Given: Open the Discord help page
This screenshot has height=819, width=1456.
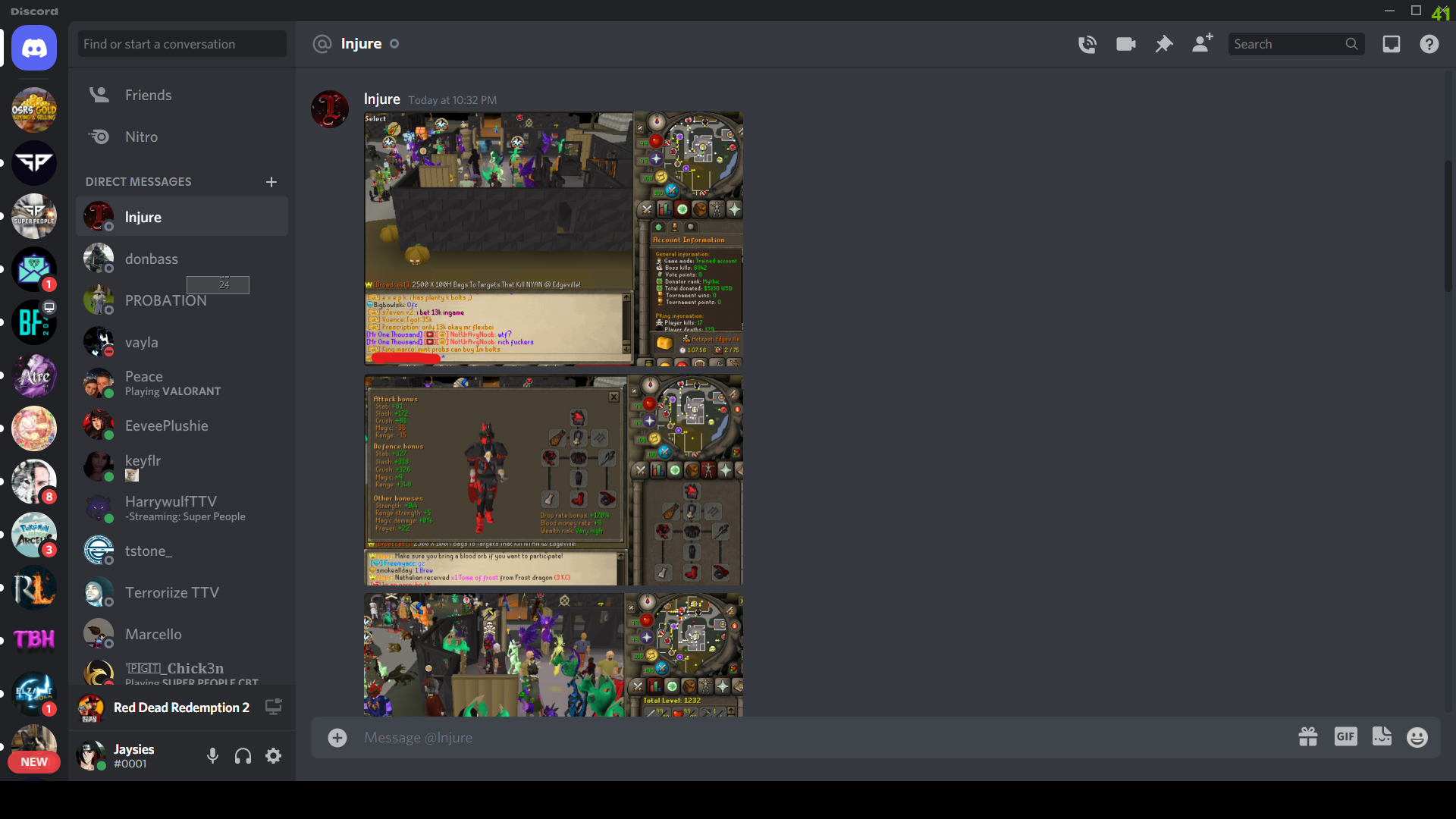Looking at the screenshot, I should pos(1429,44).
